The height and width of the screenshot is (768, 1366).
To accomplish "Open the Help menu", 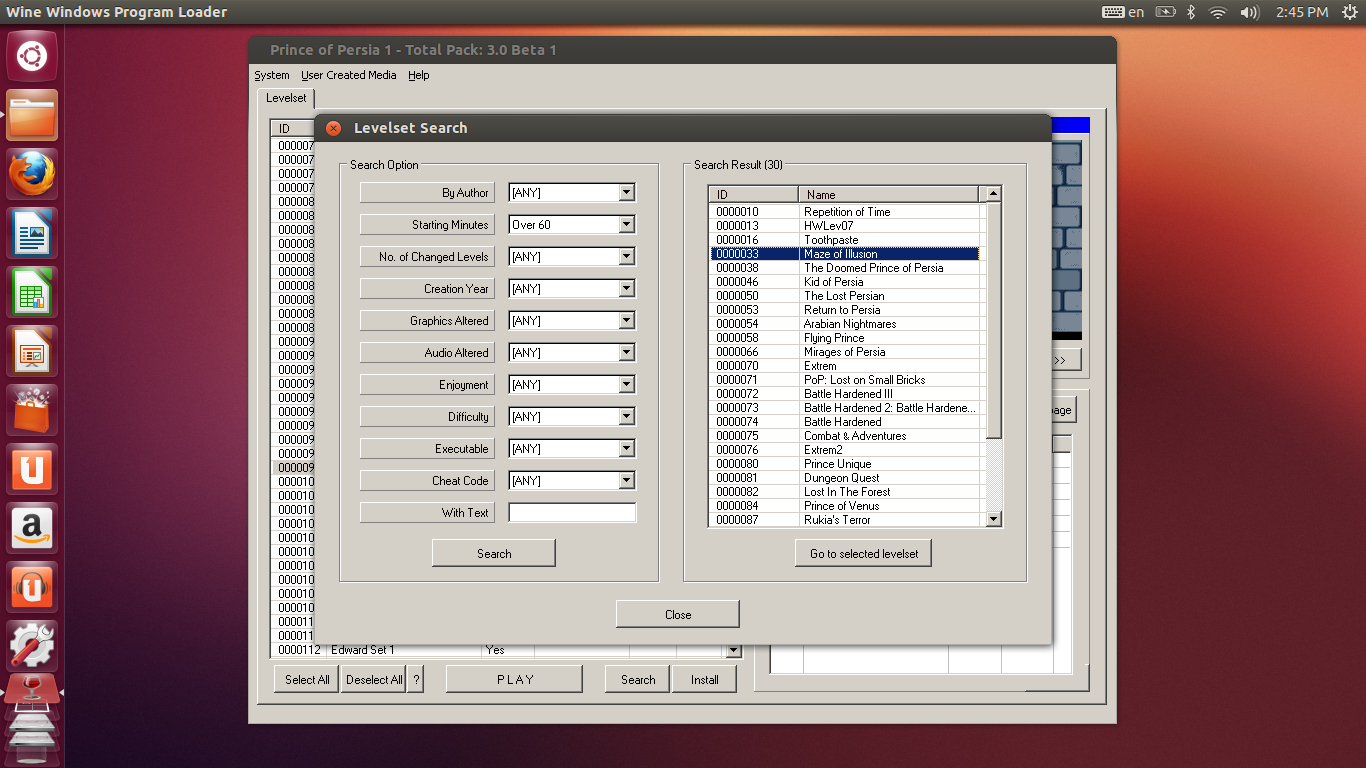I will (419, 75).
